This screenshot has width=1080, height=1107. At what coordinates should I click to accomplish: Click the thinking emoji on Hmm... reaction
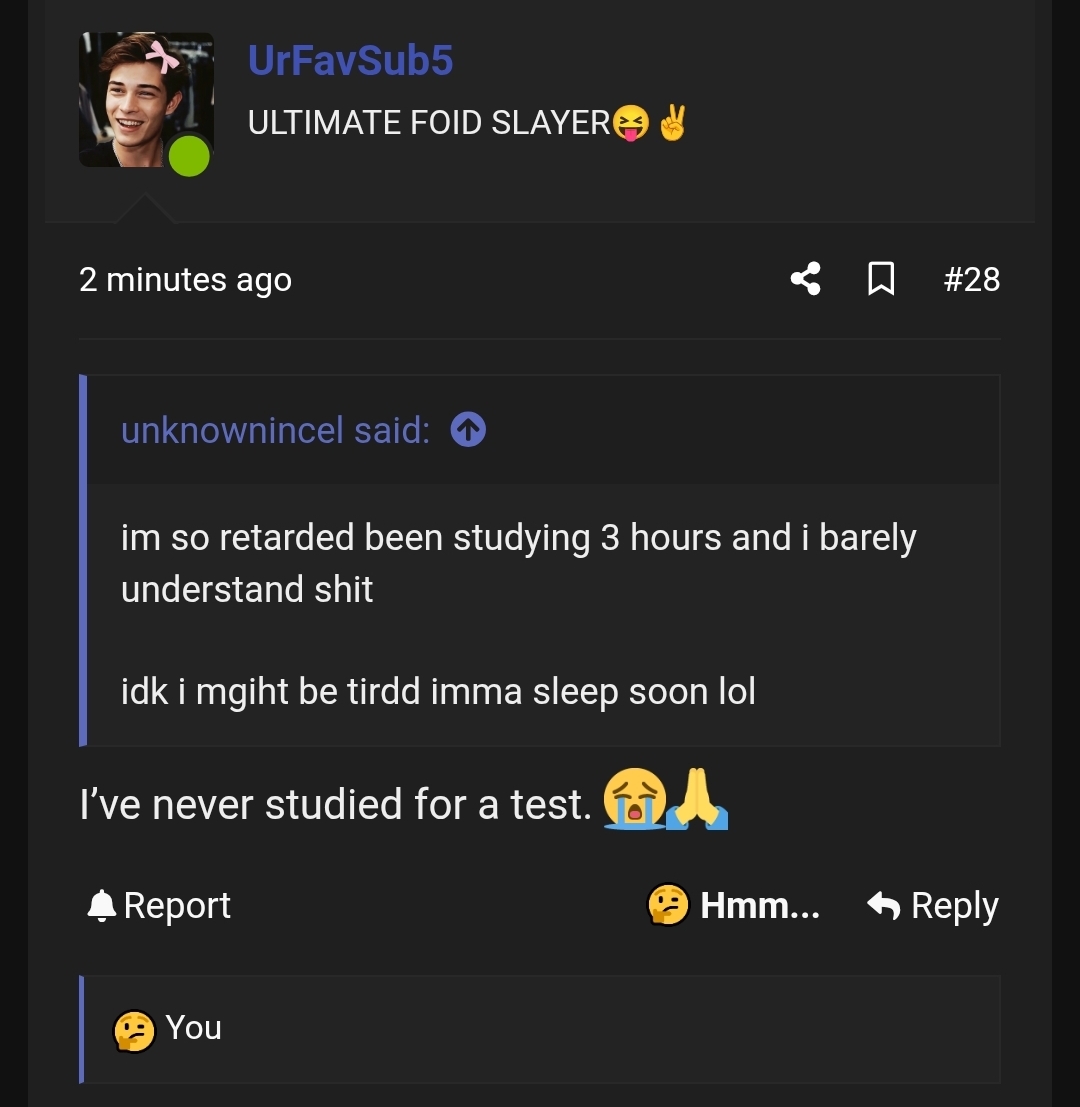coord(668,906)
